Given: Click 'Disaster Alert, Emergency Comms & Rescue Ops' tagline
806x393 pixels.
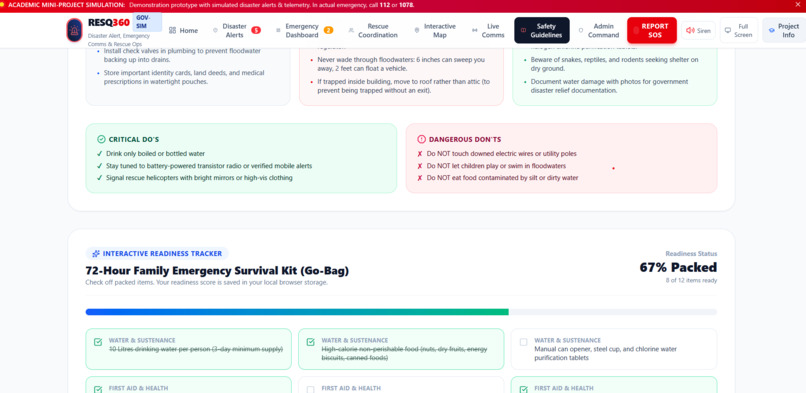Looking at the screenshot, I should click(119, 40).
